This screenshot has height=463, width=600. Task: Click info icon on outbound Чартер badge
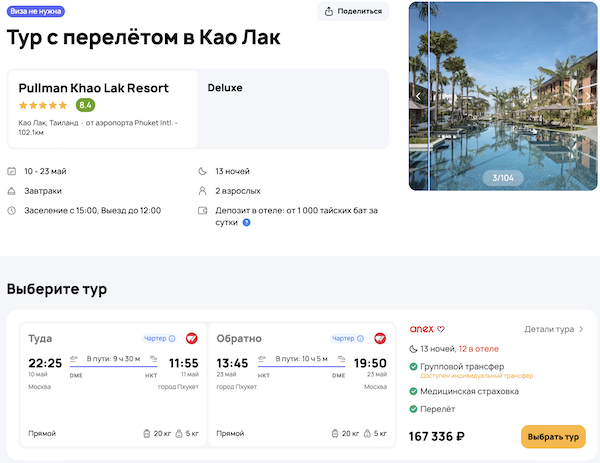click(x=172, y=339)
